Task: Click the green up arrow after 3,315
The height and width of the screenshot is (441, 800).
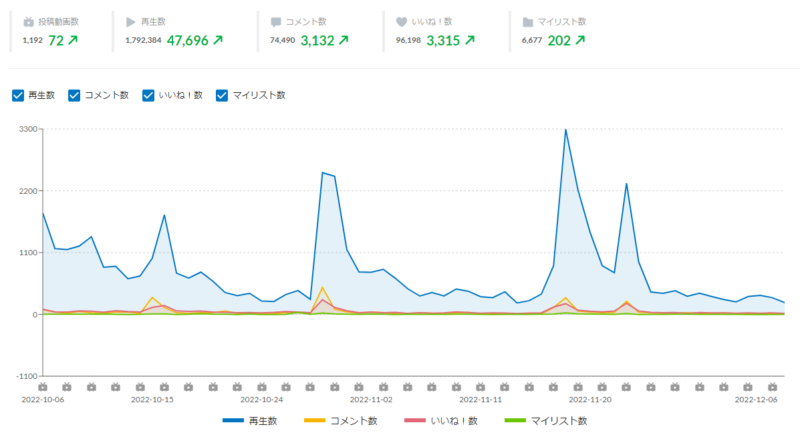Action: tap(470, 40)
